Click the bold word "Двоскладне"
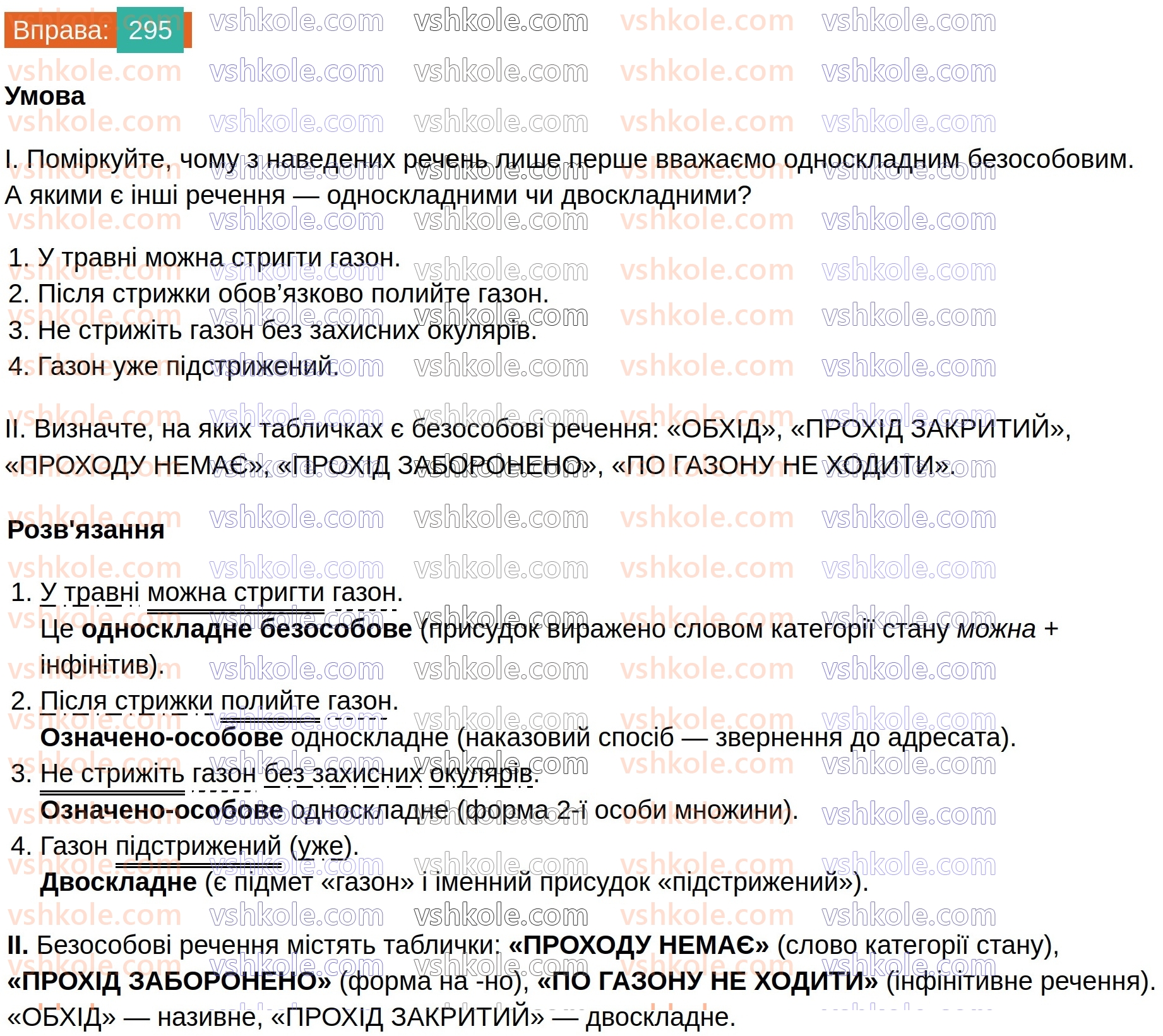 tap(119, 883)
